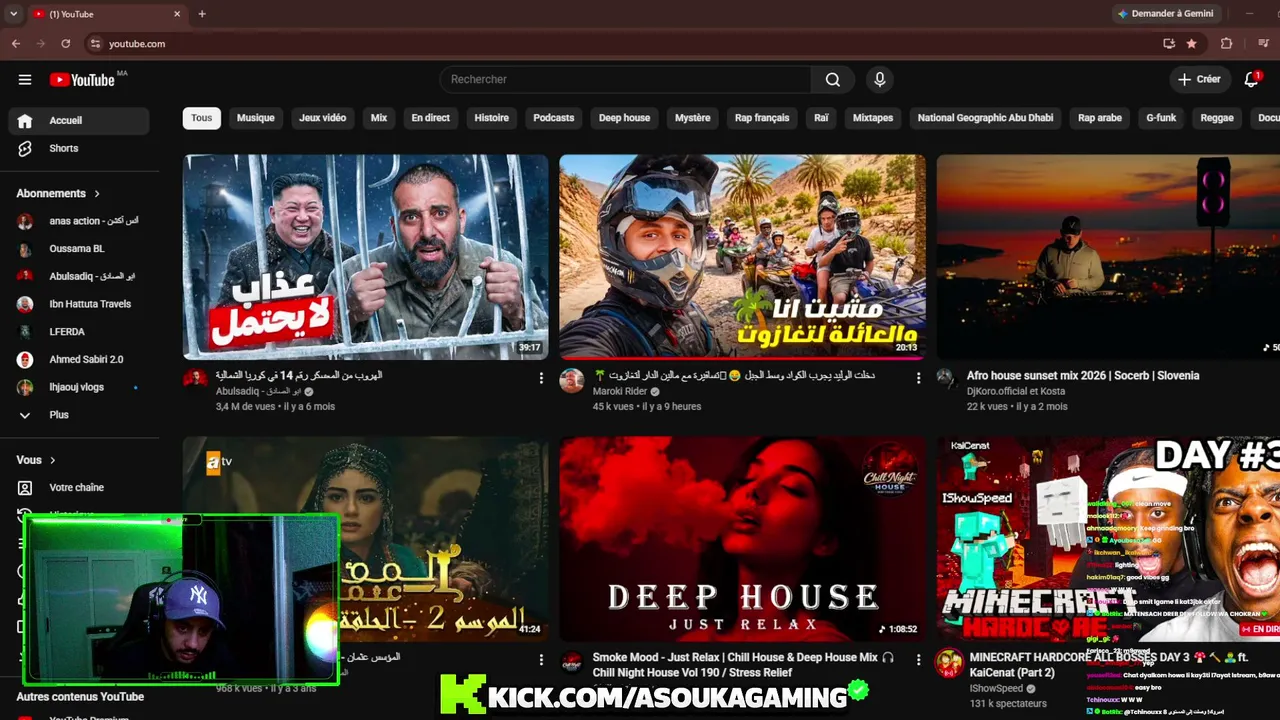The height and width of the screenshot is (720, 1280).
Task: Go back with the browser back arrow
Action: tap(16, 44)
